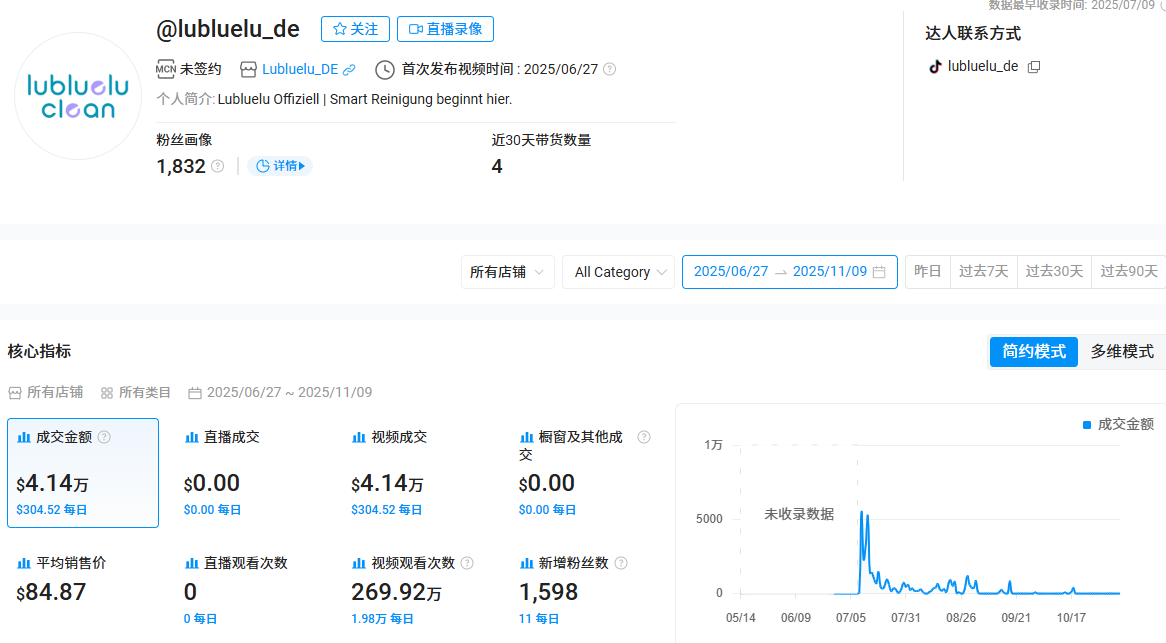Click the calendar icon in the date range picker
This screenshot has width=1166, height=643.
(879, 271)
